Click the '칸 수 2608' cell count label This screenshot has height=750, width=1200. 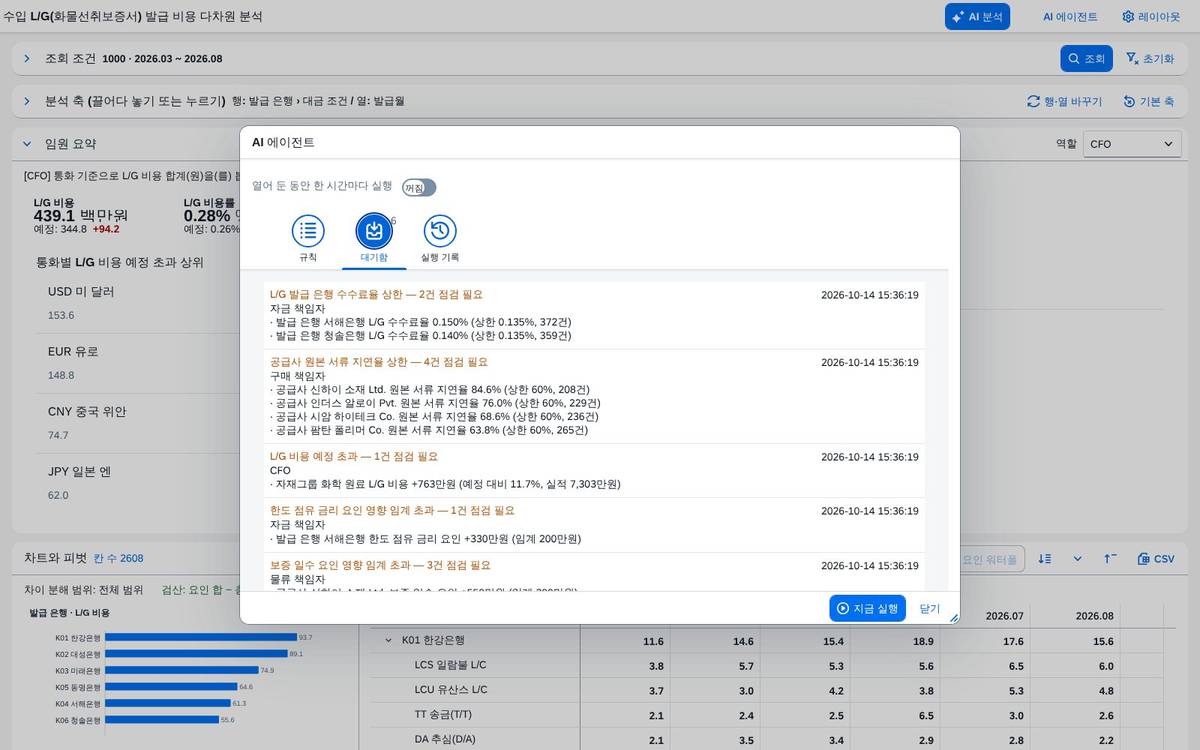click(118, 558)
